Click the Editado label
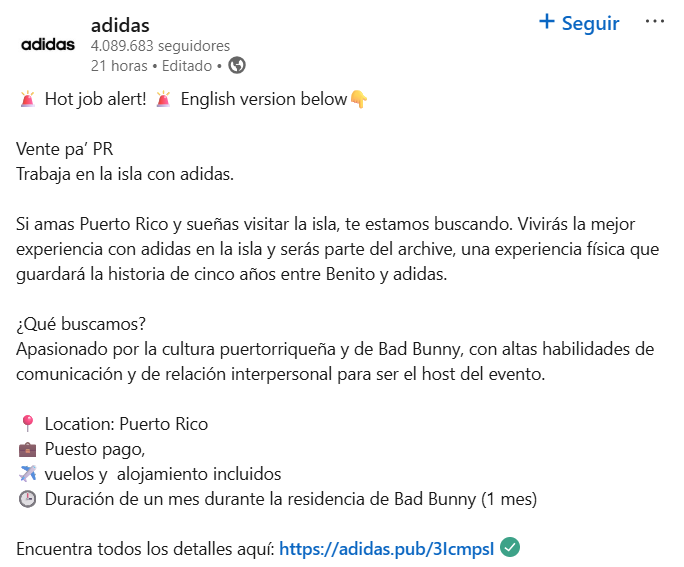The image size is (684, 567). point(187,66)
